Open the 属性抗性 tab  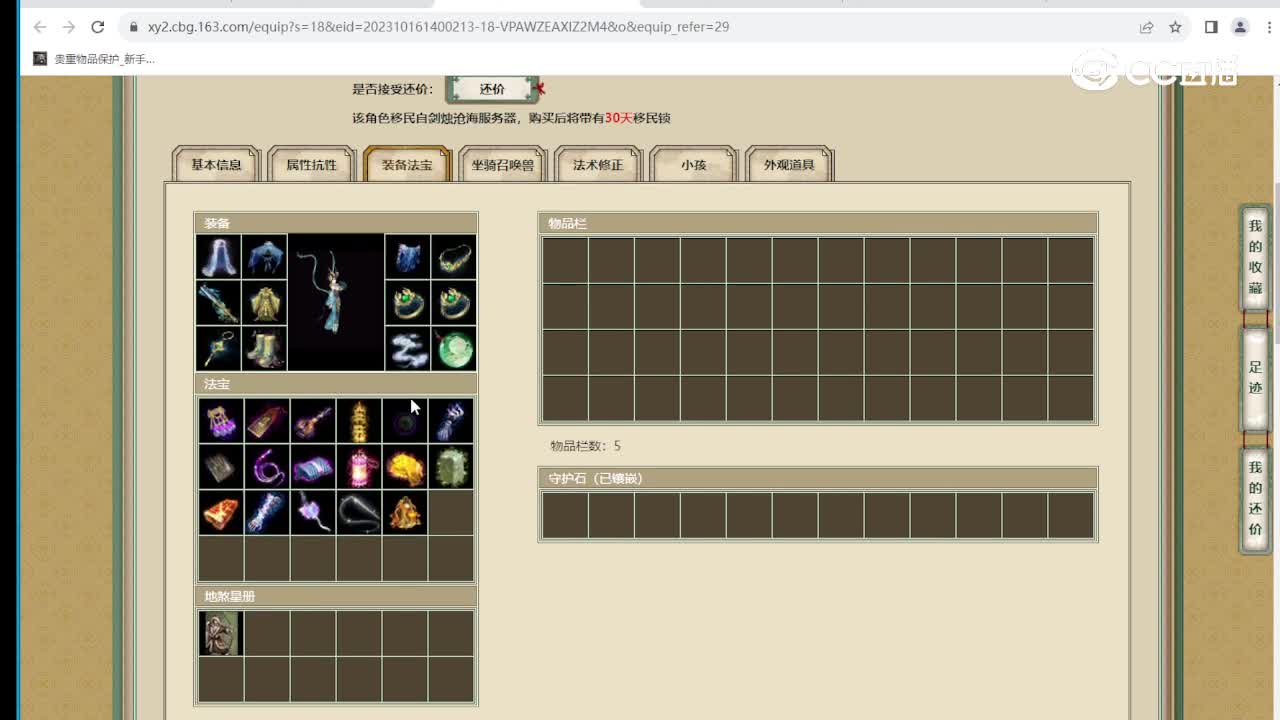(x=312, y=165)
